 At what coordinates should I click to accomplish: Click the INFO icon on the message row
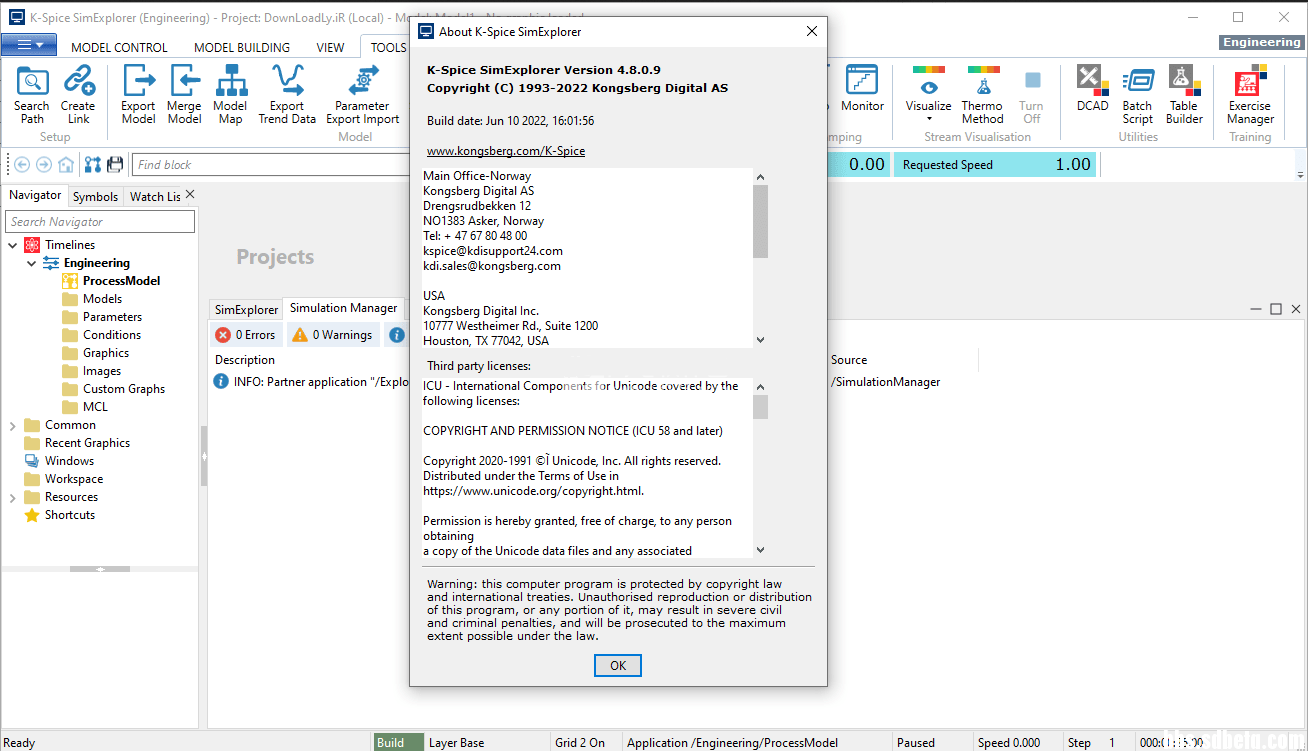[x=221, y=381]
